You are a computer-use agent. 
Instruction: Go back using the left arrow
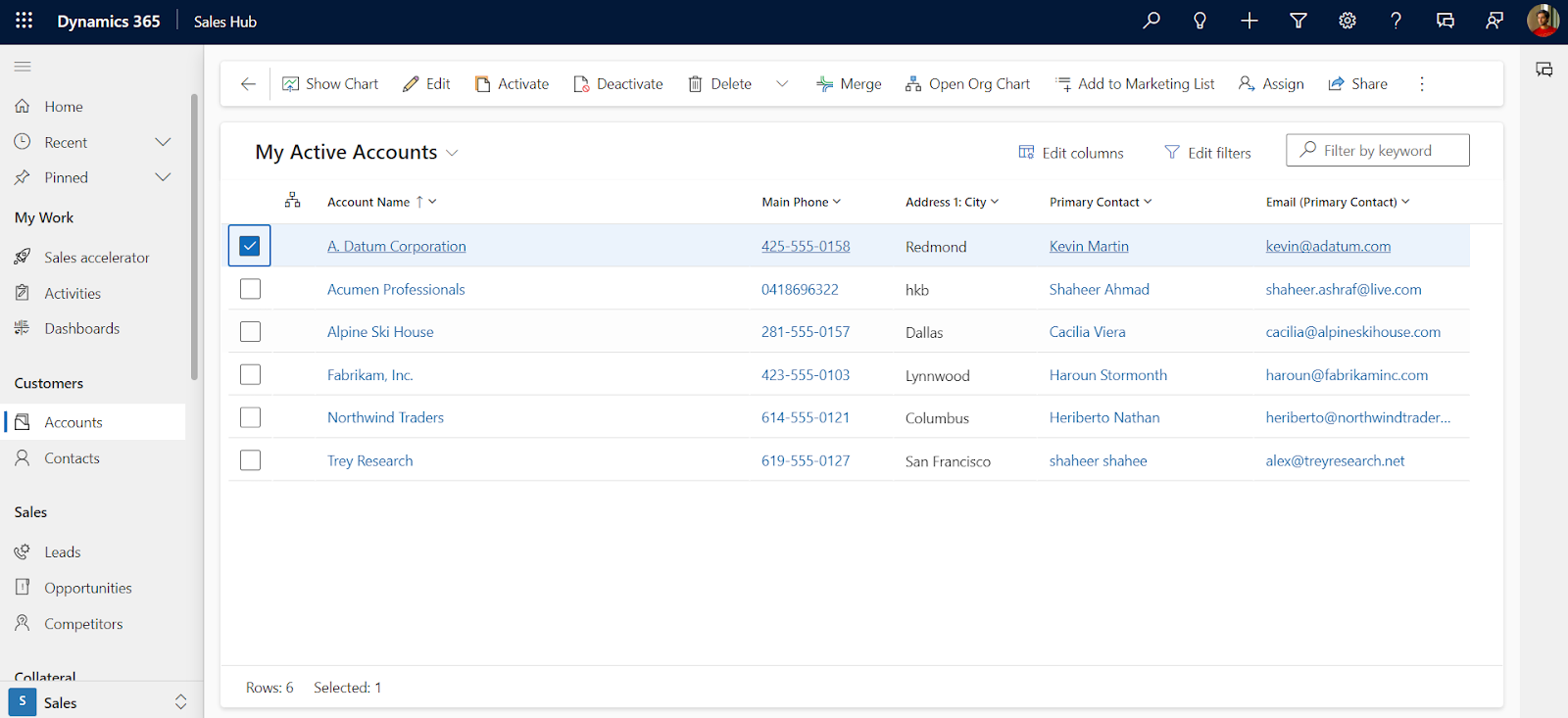click(x=248, y=84)
